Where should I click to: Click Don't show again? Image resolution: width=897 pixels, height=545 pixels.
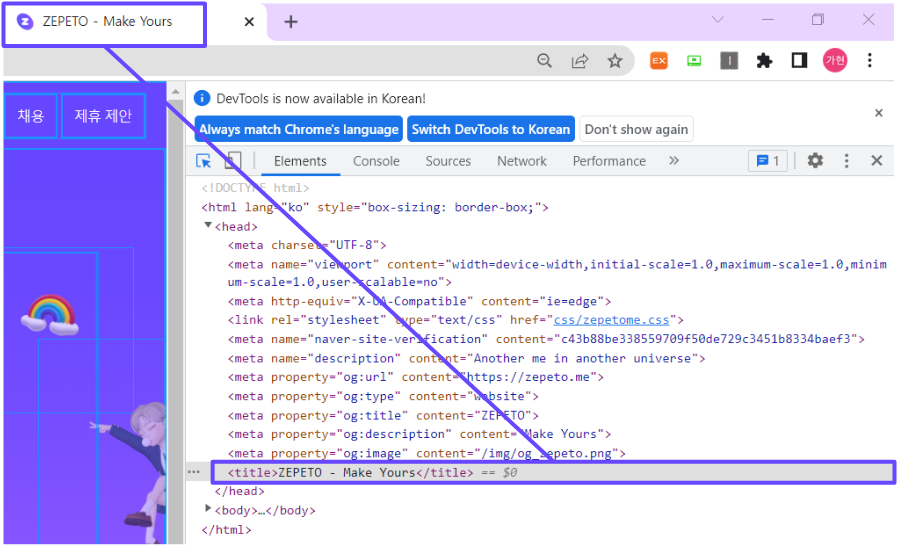click(x=636, y=129)
